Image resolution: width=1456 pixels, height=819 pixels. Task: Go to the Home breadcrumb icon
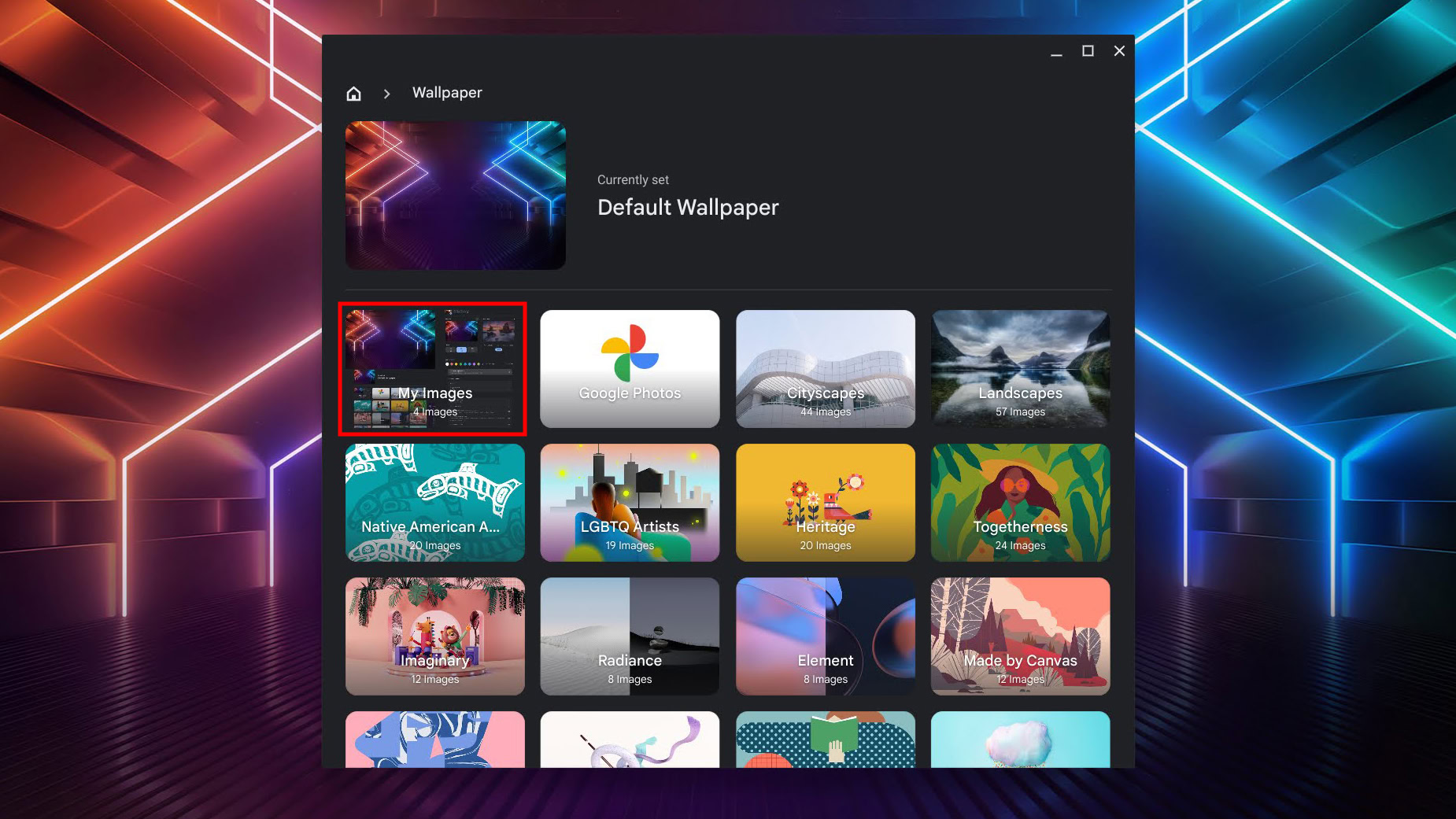[354, 94]
